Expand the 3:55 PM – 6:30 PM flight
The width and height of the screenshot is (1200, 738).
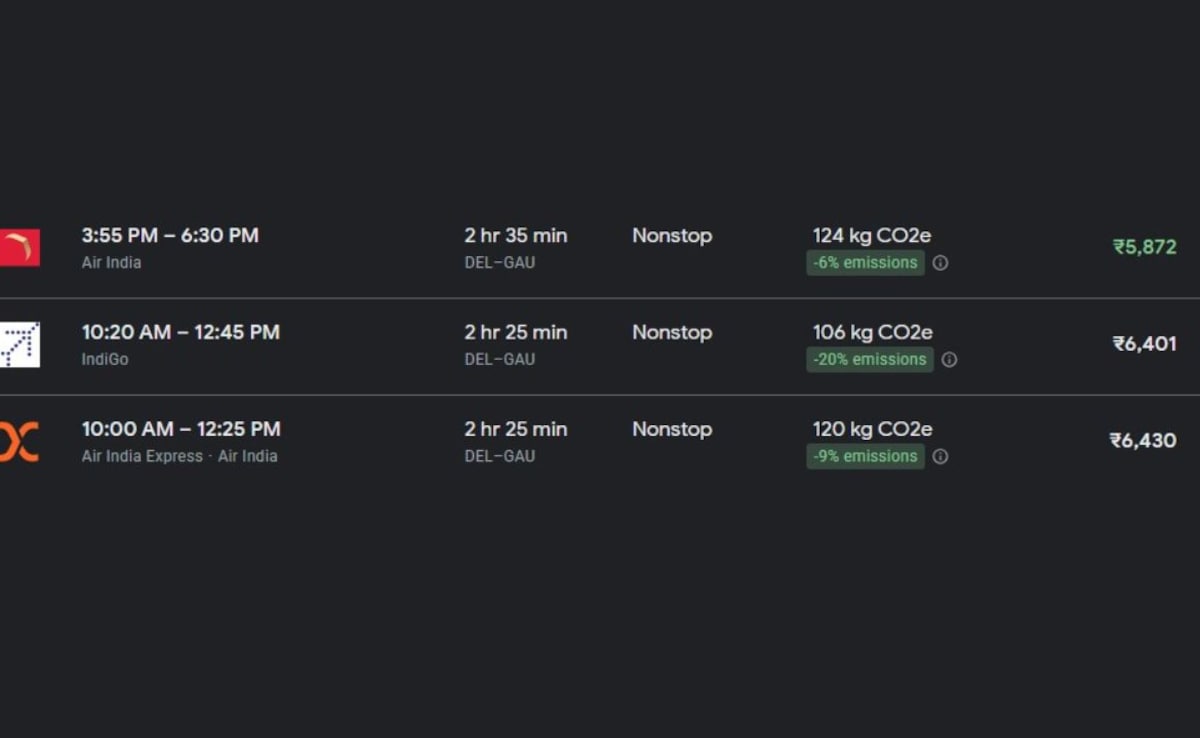coord(170,236)
